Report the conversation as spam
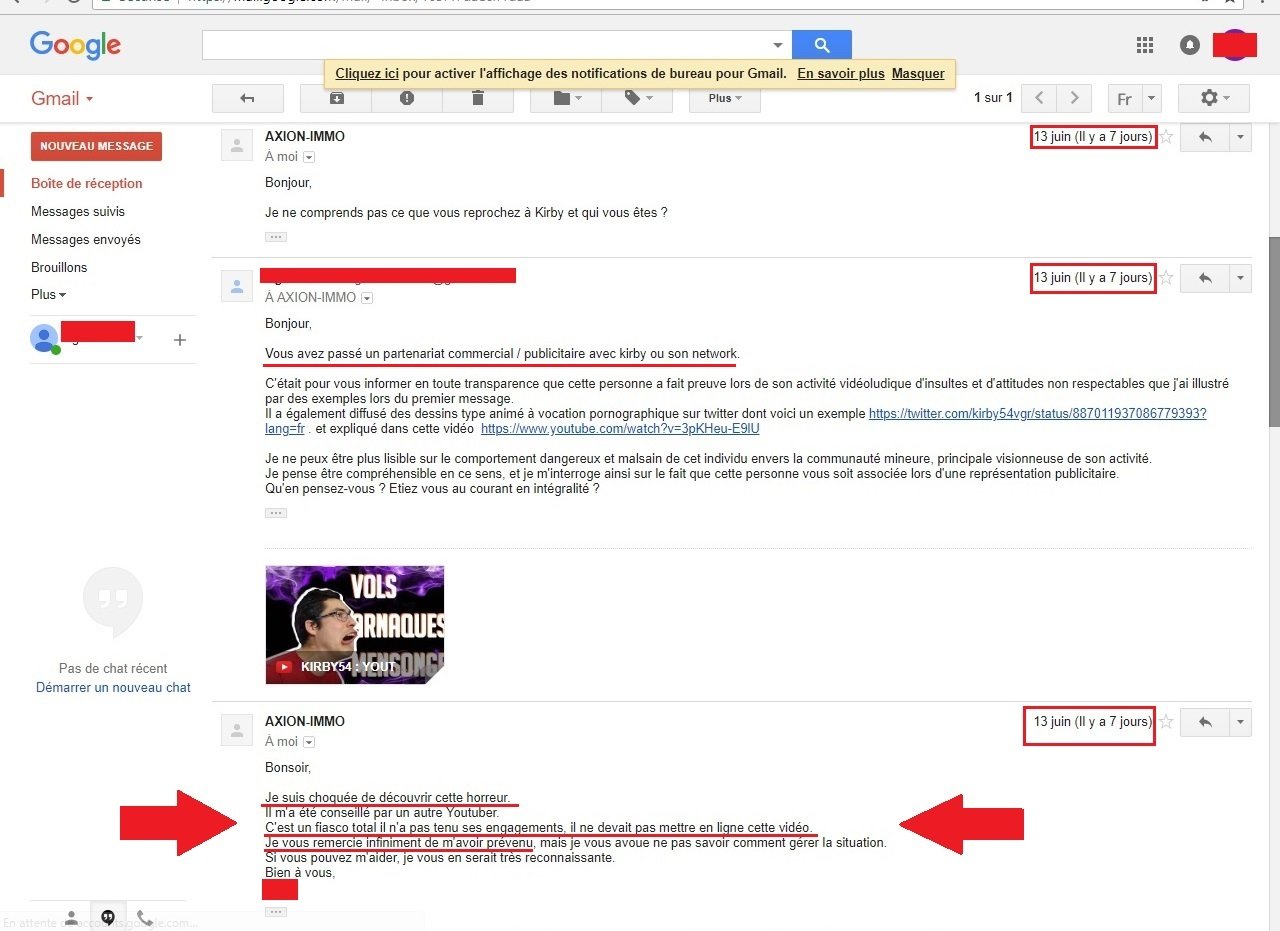1280x931 pixels. pyautogui.click(x=407, y=98)
